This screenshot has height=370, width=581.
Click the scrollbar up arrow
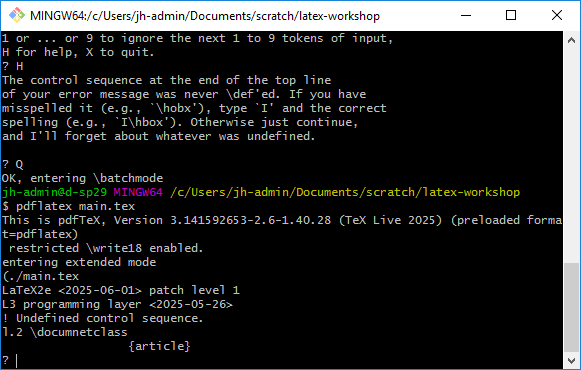[571, 40]
